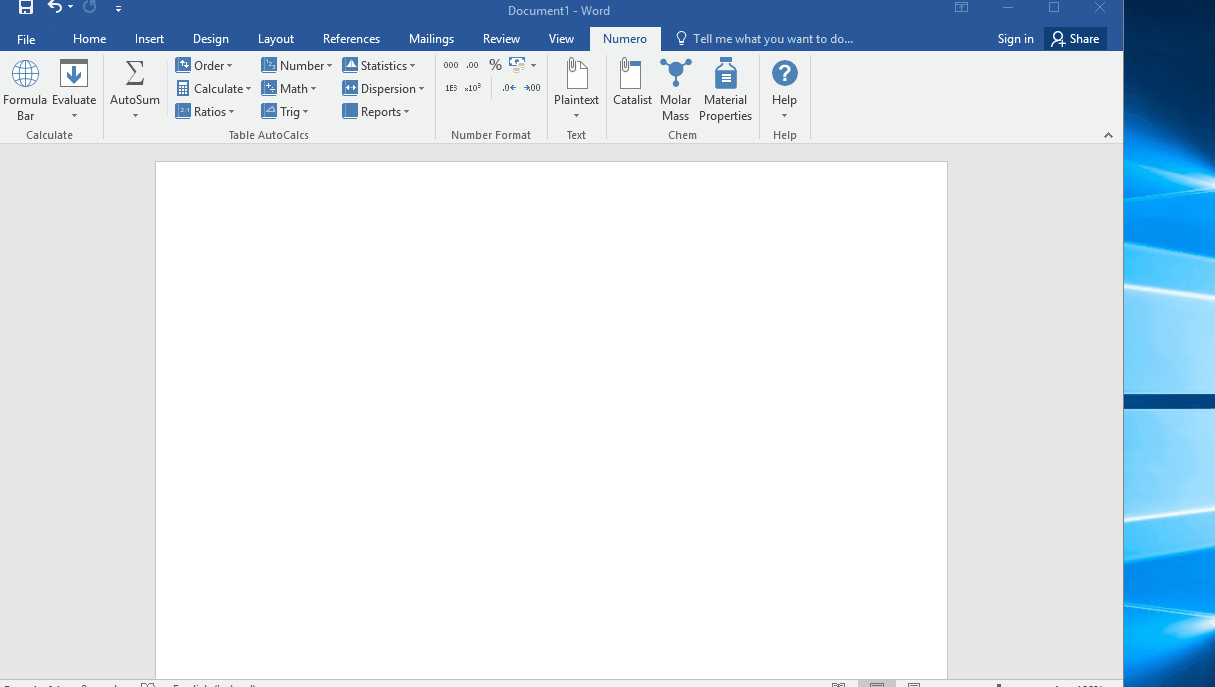Expand the Statistics menu
Image resolution: width=1215 pixels, height=687 pixels.
point(379,65)
